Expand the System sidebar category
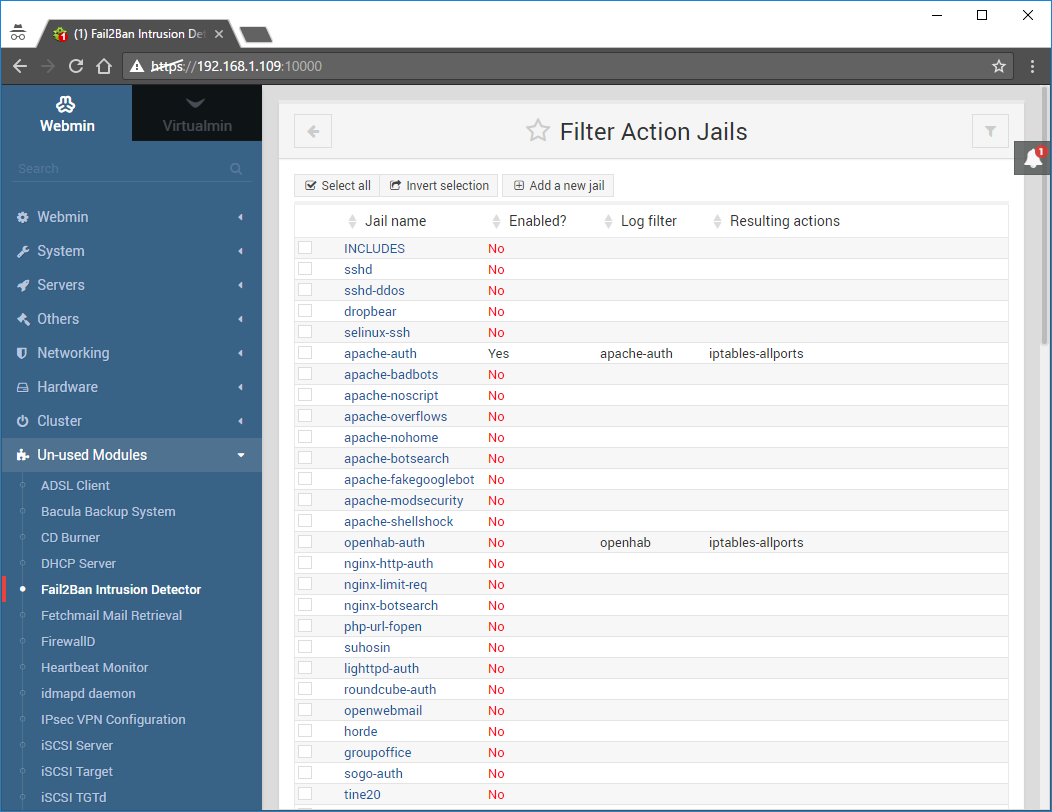The width and height of the screenshot is (1052, 812). [131, 251]
